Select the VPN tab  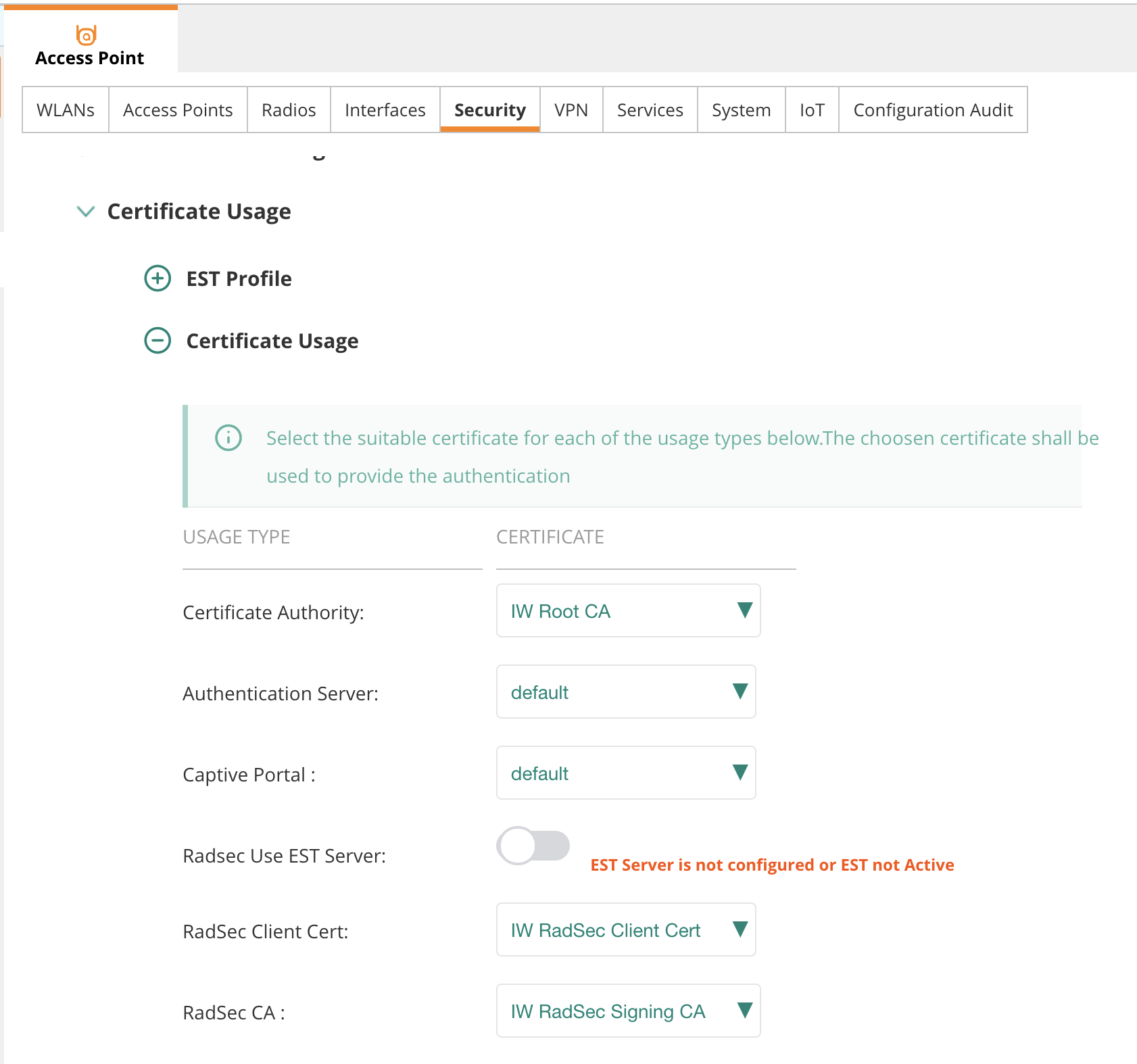click(571, 110)
